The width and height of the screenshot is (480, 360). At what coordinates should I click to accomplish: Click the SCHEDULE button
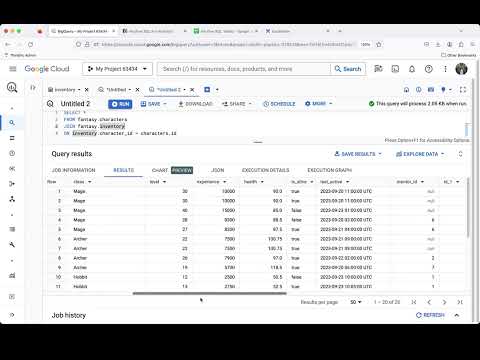coord(279,104)
